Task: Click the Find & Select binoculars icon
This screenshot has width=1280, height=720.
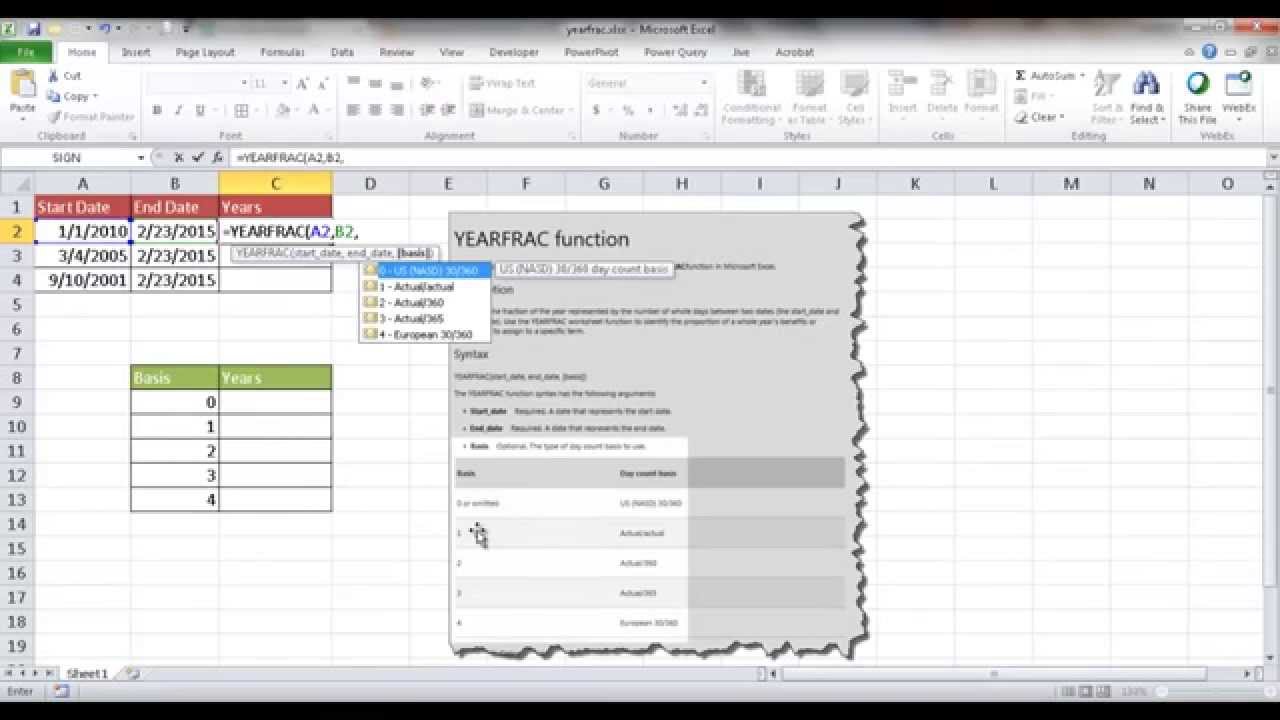Action: pyautogui.click(x=1146, y=84)
